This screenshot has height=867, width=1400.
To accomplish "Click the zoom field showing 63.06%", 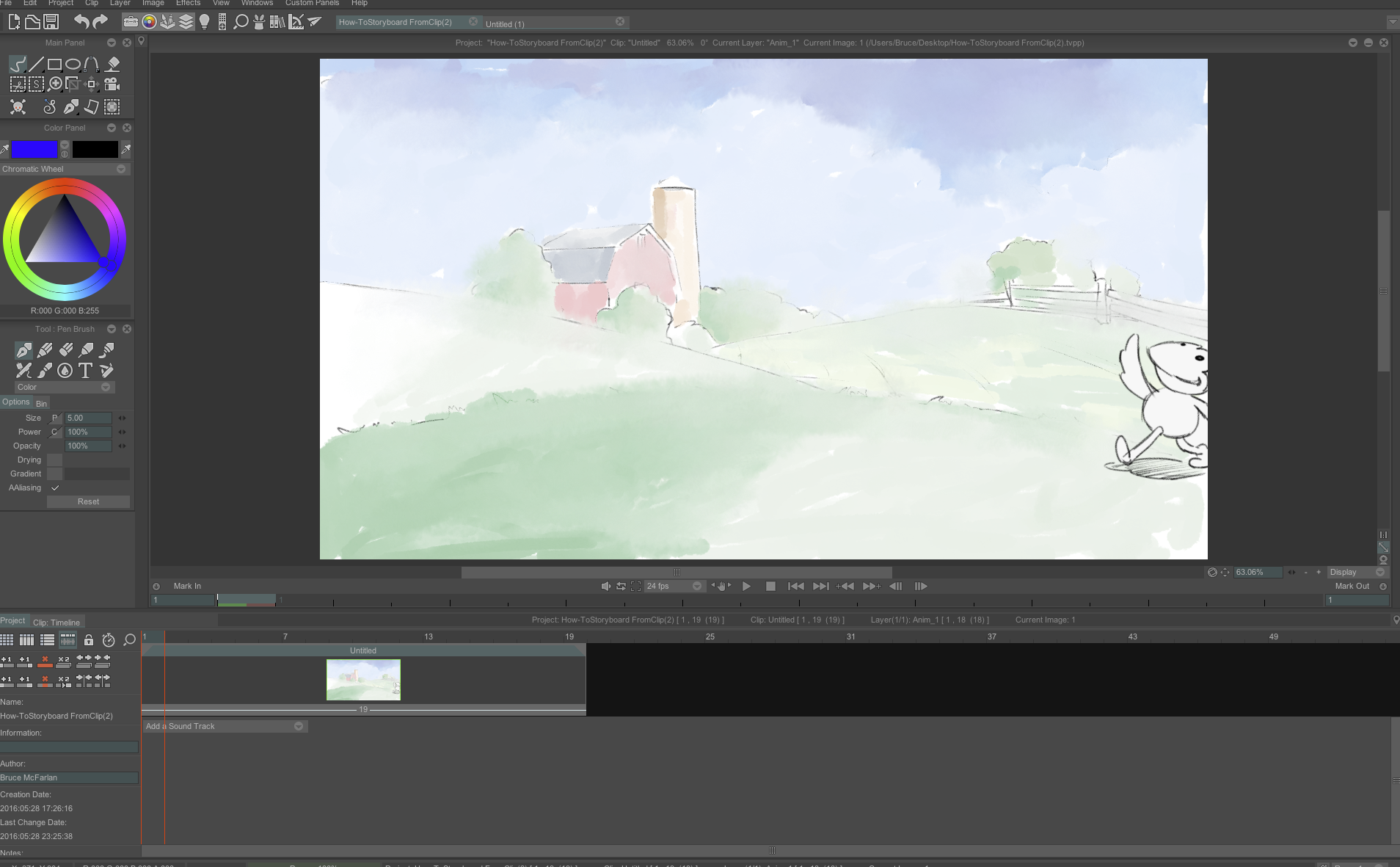I will [1257, 572].
